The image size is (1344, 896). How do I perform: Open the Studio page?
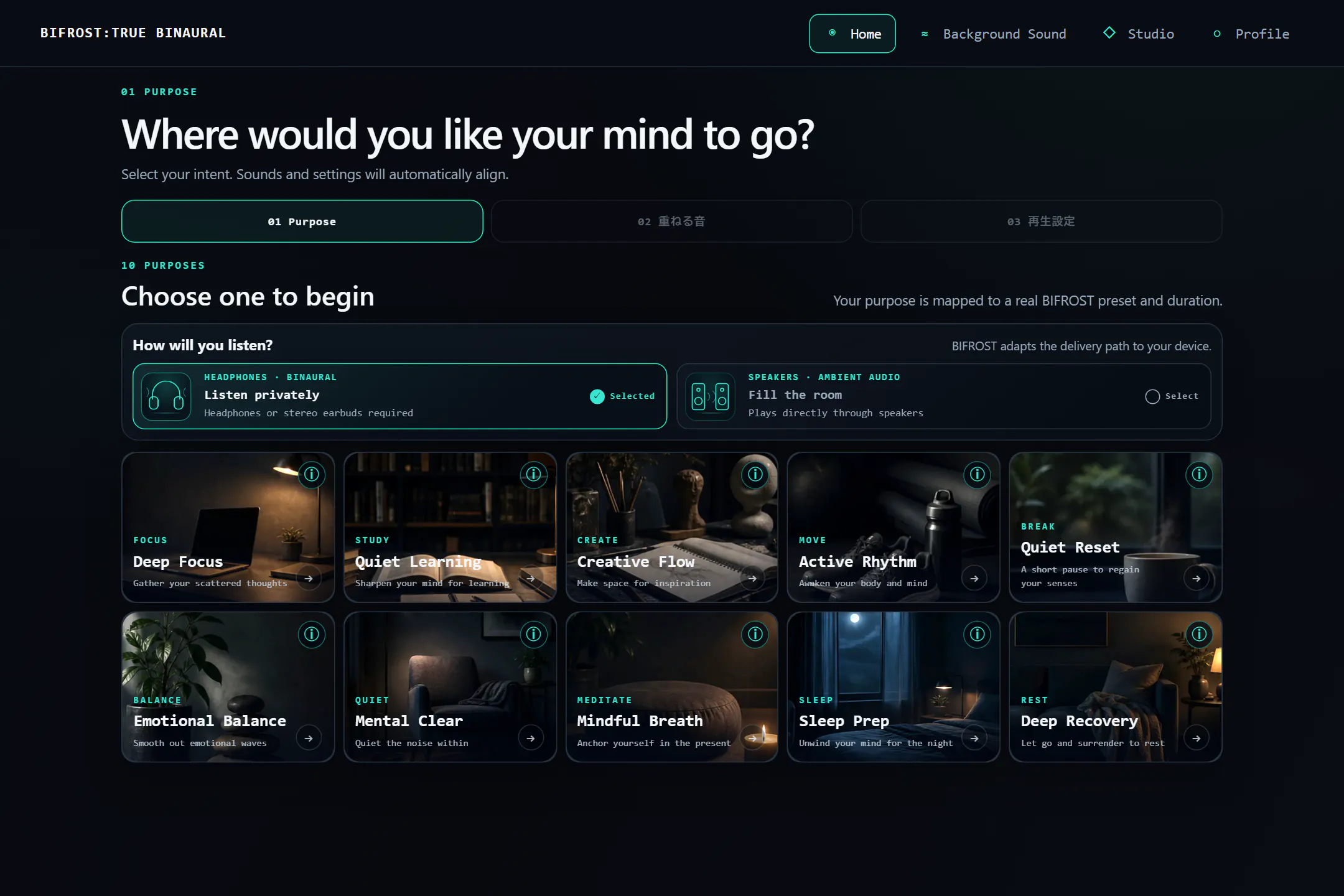(1139, 34)
